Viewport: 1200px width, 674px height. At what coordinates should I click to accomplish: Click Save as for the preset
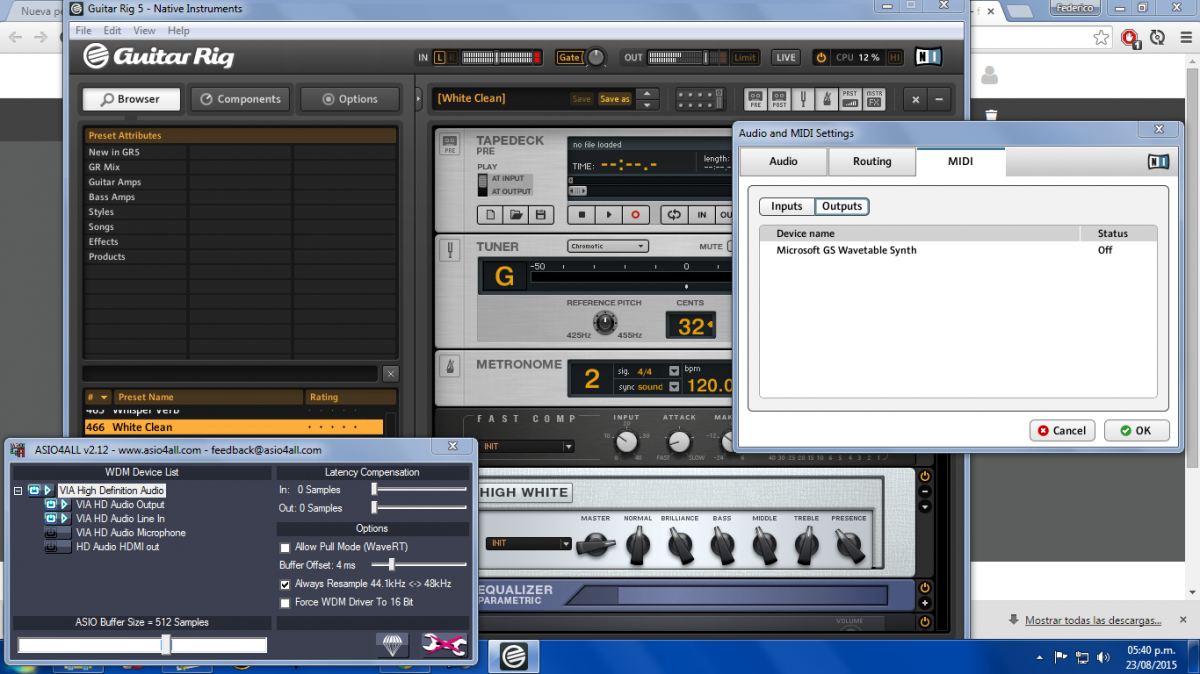coord(614,99)
